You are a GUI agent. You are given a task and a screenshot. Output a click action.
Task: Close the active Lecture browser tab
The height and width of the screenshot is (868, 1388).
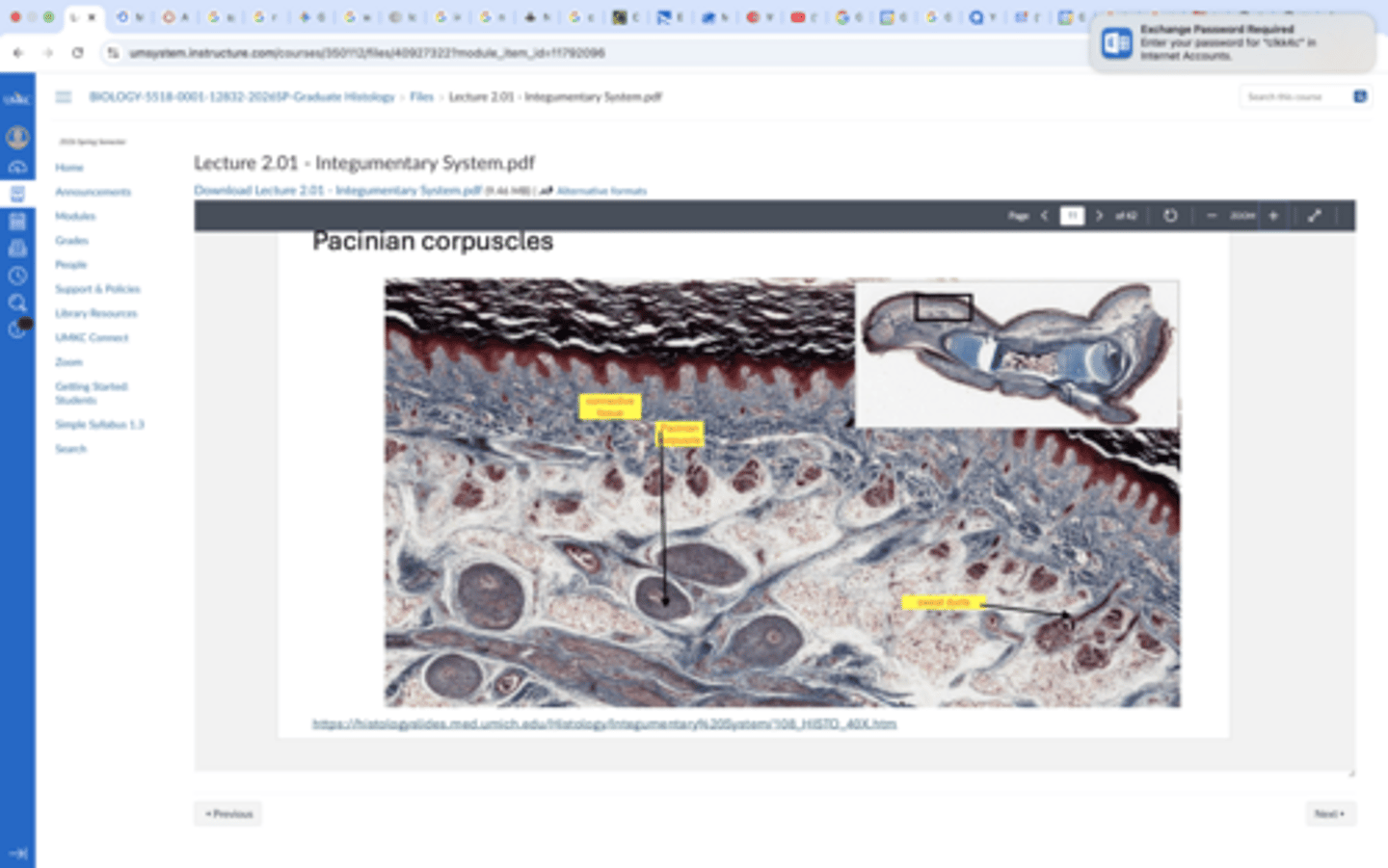92,17
